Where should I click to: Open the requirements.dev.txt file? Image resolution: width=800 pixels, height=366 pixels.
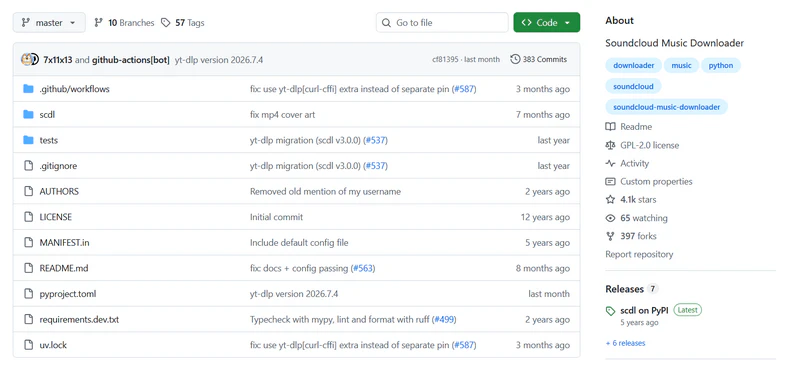(79, 320)
